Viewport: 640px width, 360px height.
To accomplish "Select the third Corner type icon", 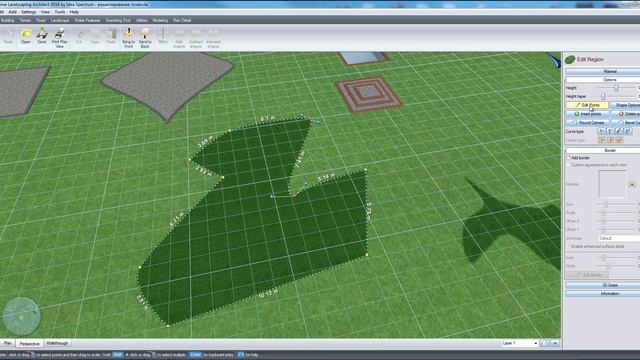I will tap(619, 140).
